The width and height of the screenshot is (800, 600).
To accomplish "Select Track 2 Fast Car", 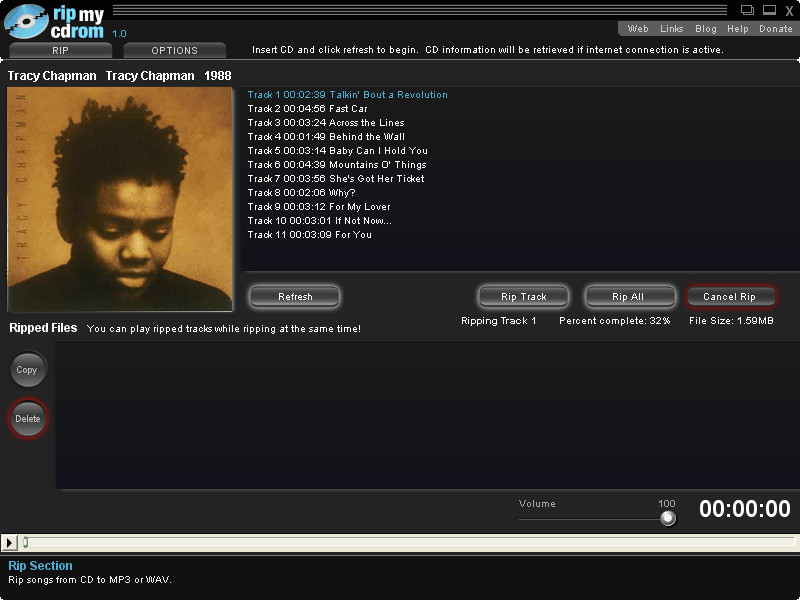I will 307,109.
